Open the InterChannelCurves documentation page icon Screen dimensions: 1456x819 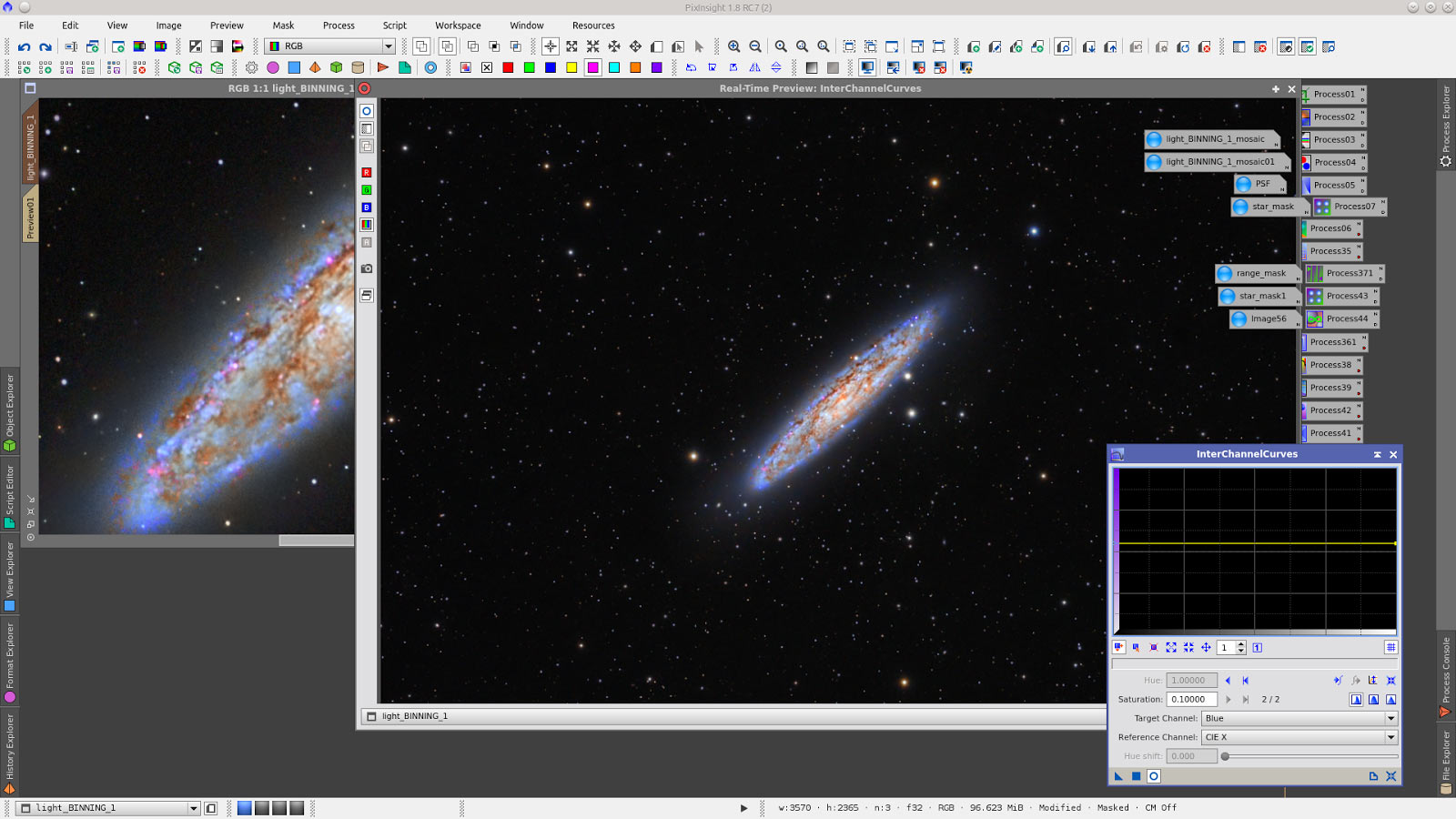(1373, 776)
